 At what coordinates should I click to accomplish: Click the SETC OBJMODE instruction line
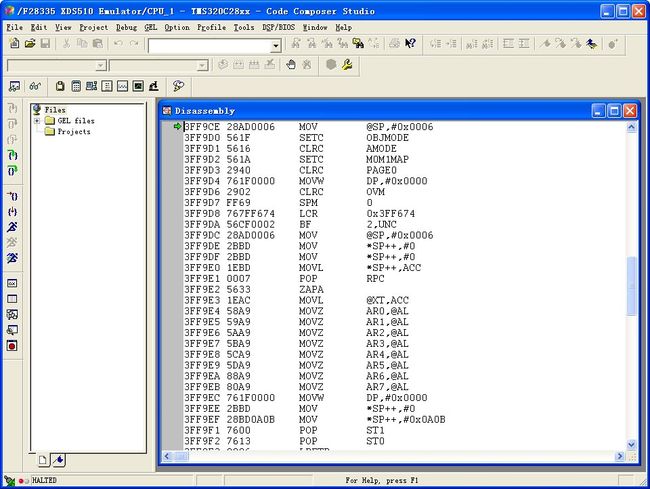pos(296,138)
